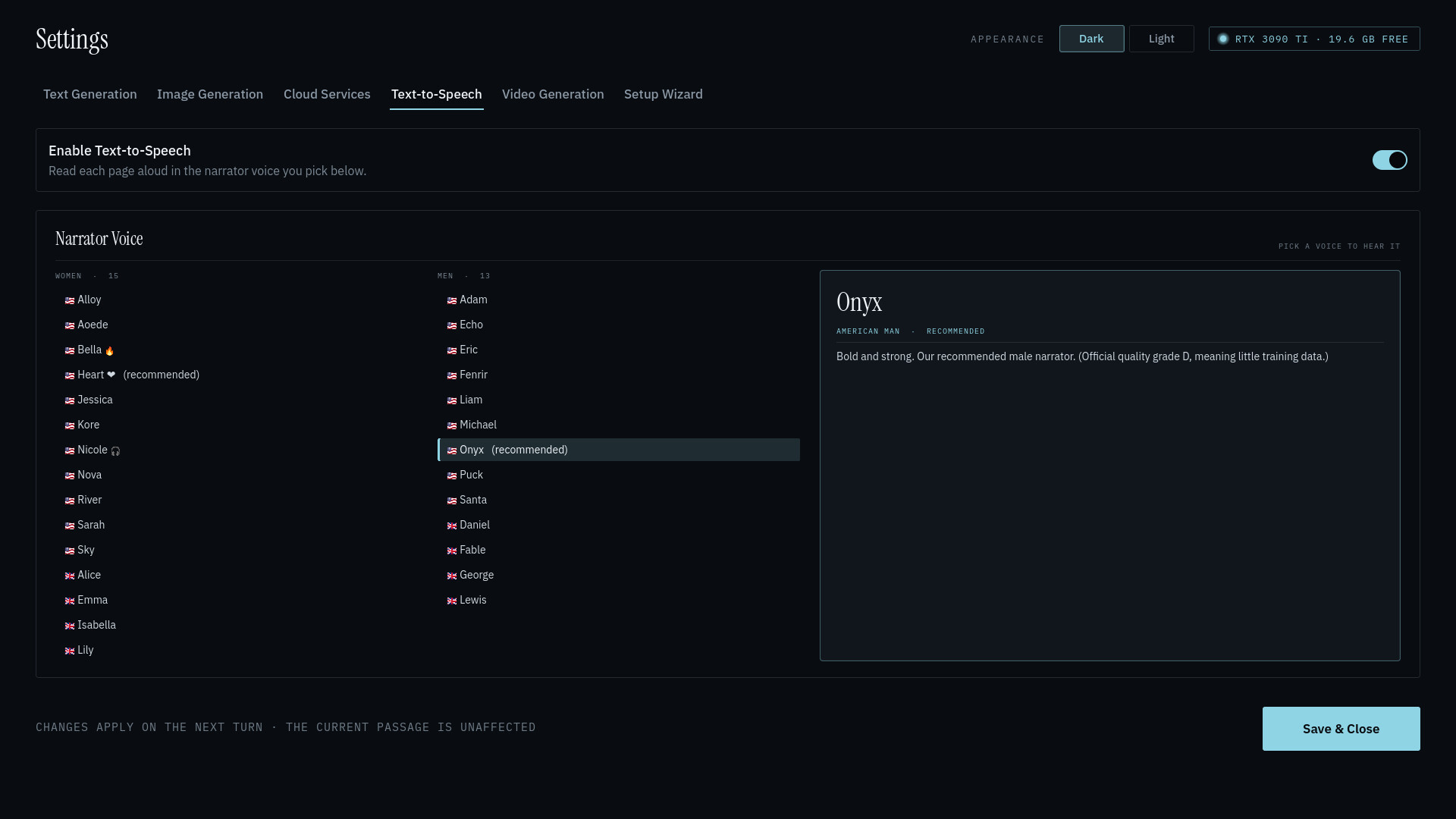Screen dimensions: 1456x819
Task: Open the Cloud Services tab
Action: [327, 94]
